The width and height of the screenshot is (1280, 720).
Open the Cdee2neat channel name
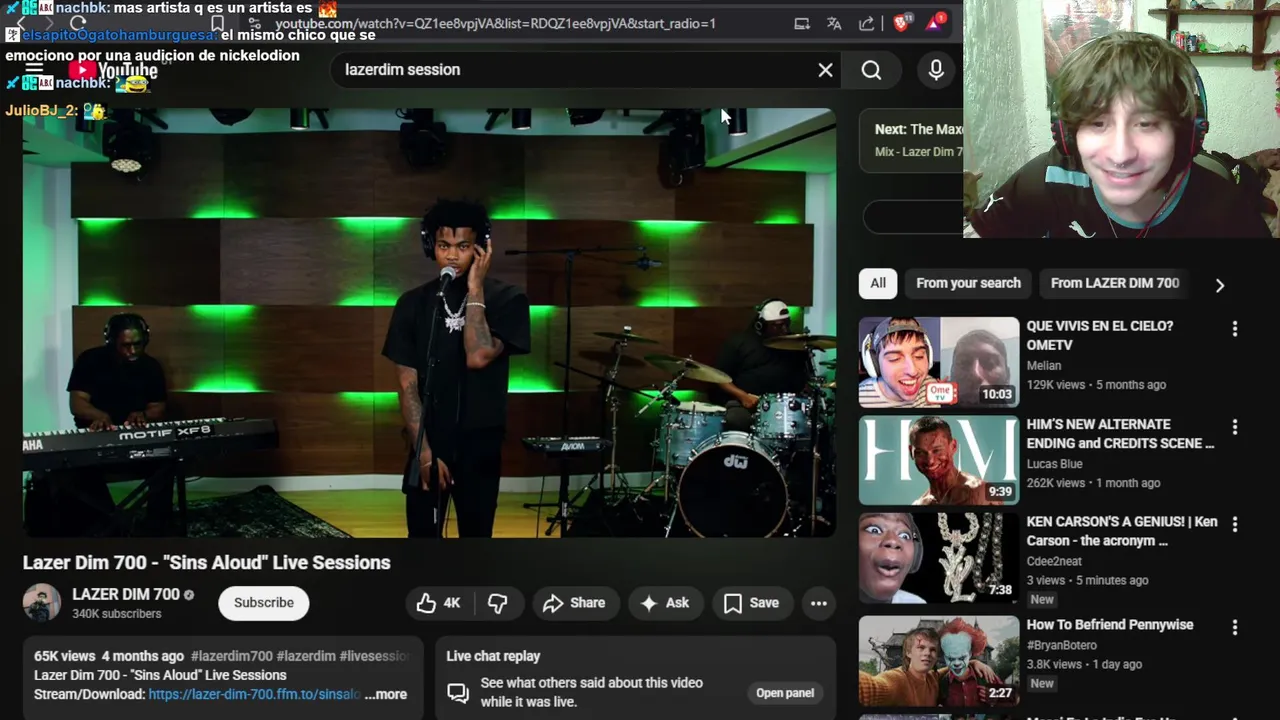click(x=1054, y=561)
